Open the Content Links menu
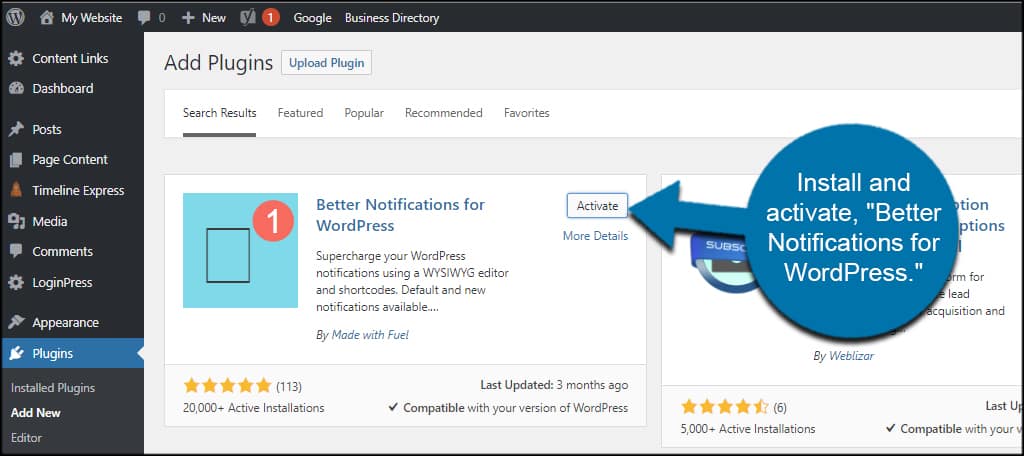This screenshot has height=456, width=1024. (72, 59)
